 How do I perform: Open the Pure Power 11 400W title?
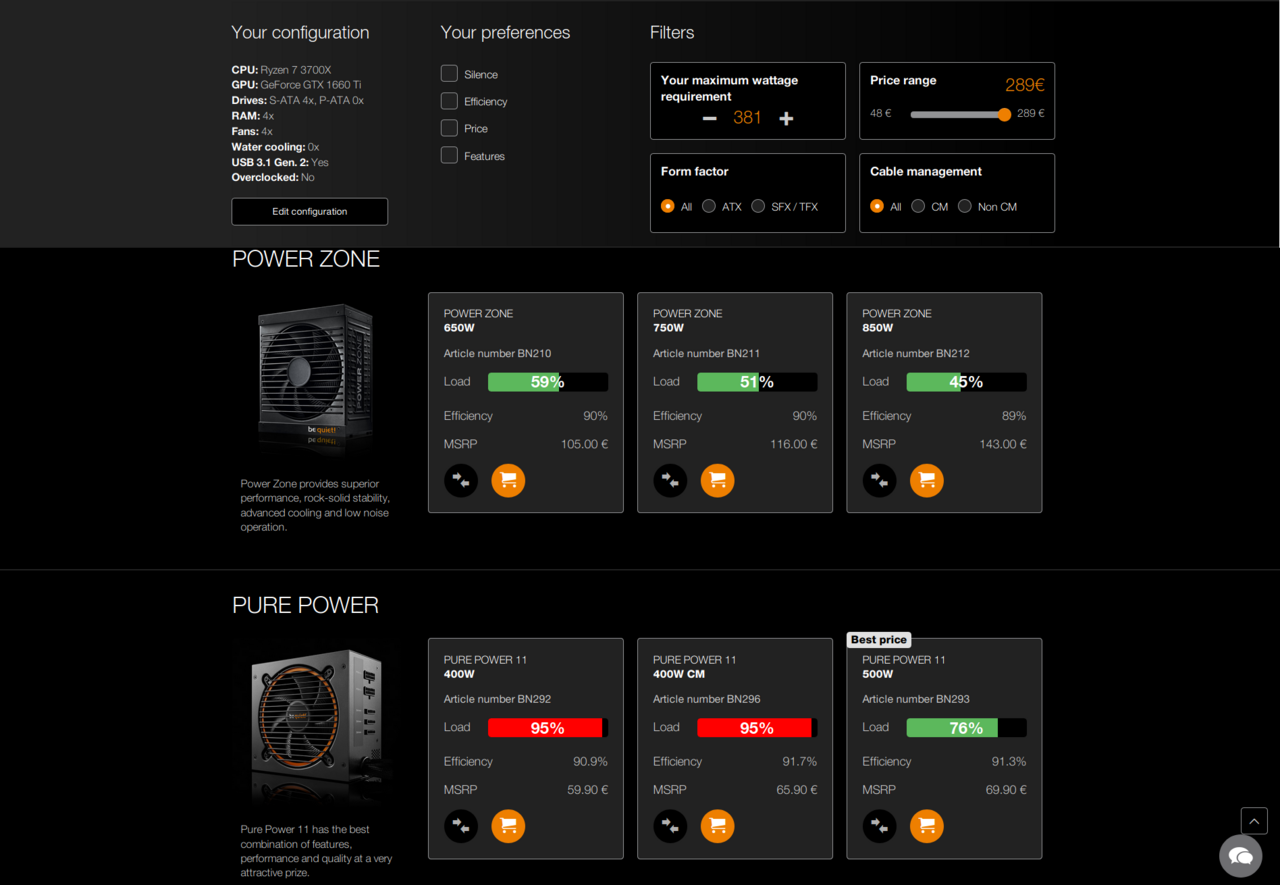tap(486, 666)
